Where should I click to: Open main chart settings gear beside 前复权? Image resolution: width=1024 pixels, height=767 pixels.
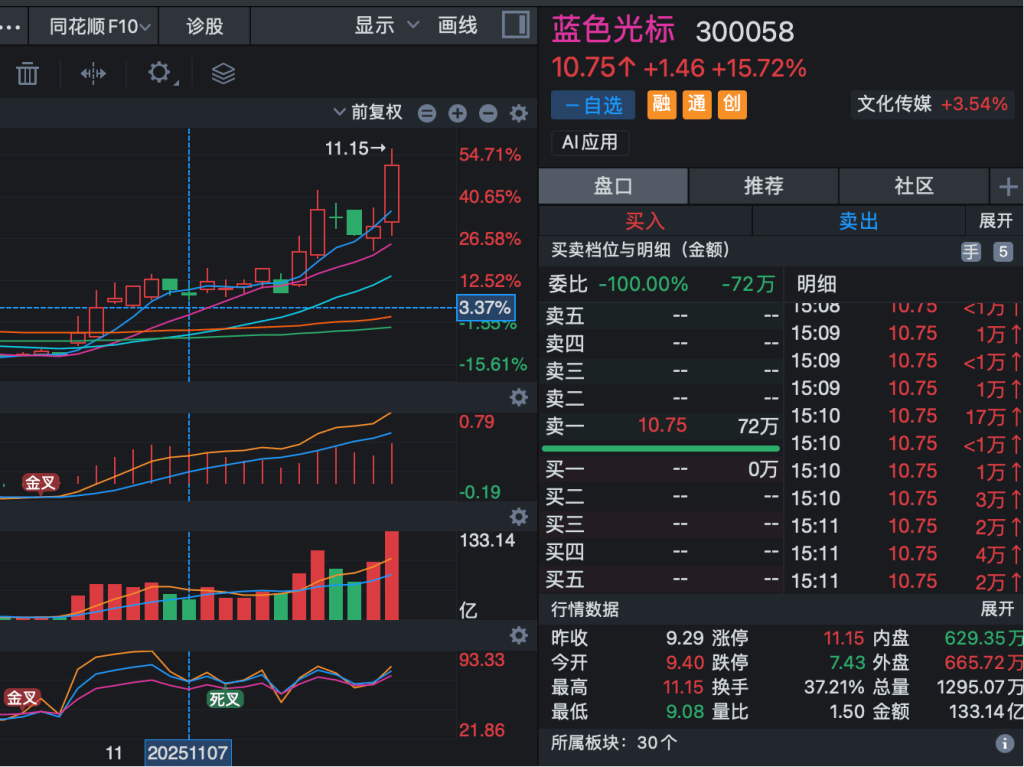point(518,113)
